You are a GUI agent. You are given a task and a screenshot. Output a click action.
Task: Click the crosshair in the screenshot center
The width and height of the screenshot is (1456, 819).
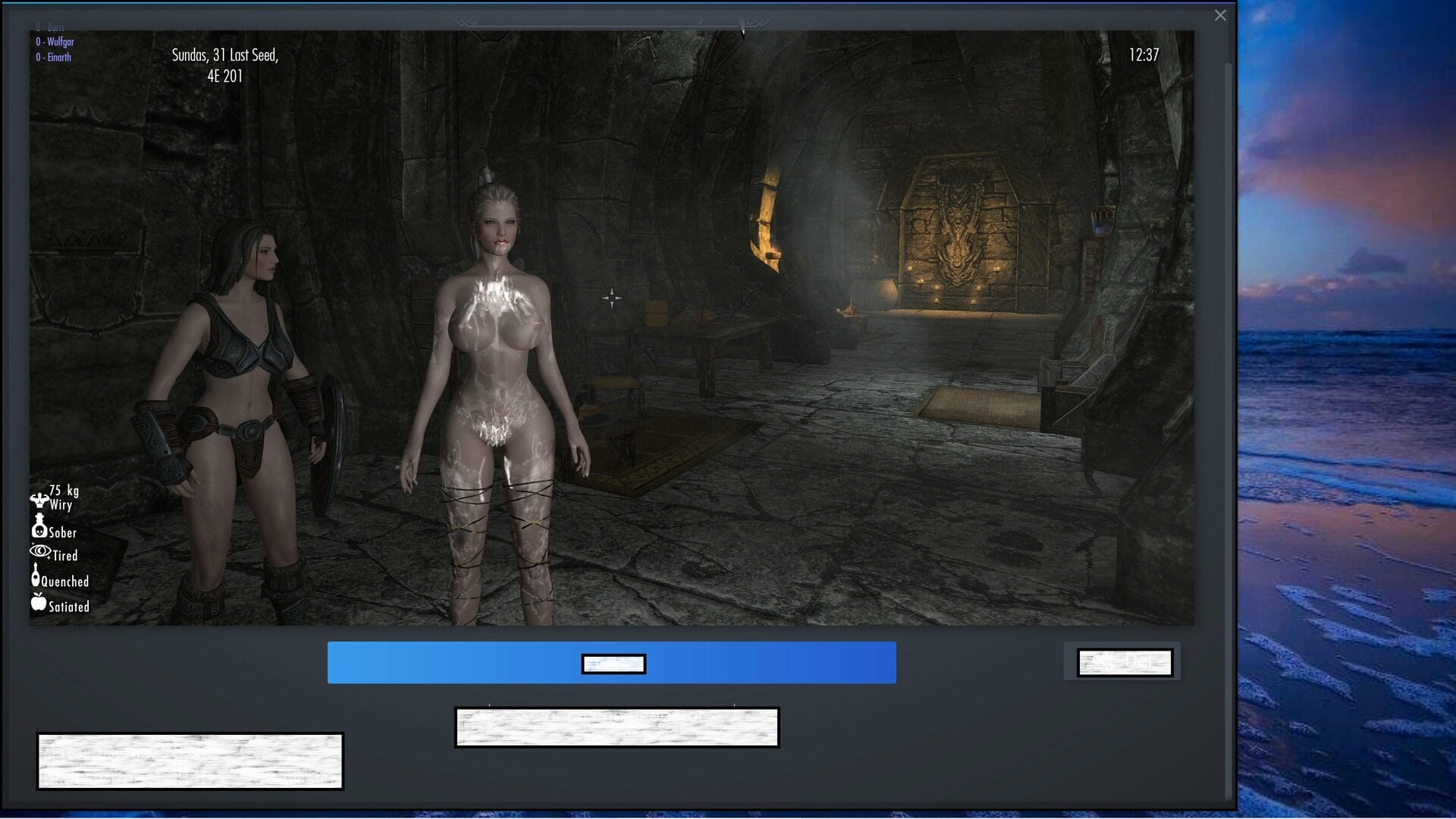pos(611,299)
